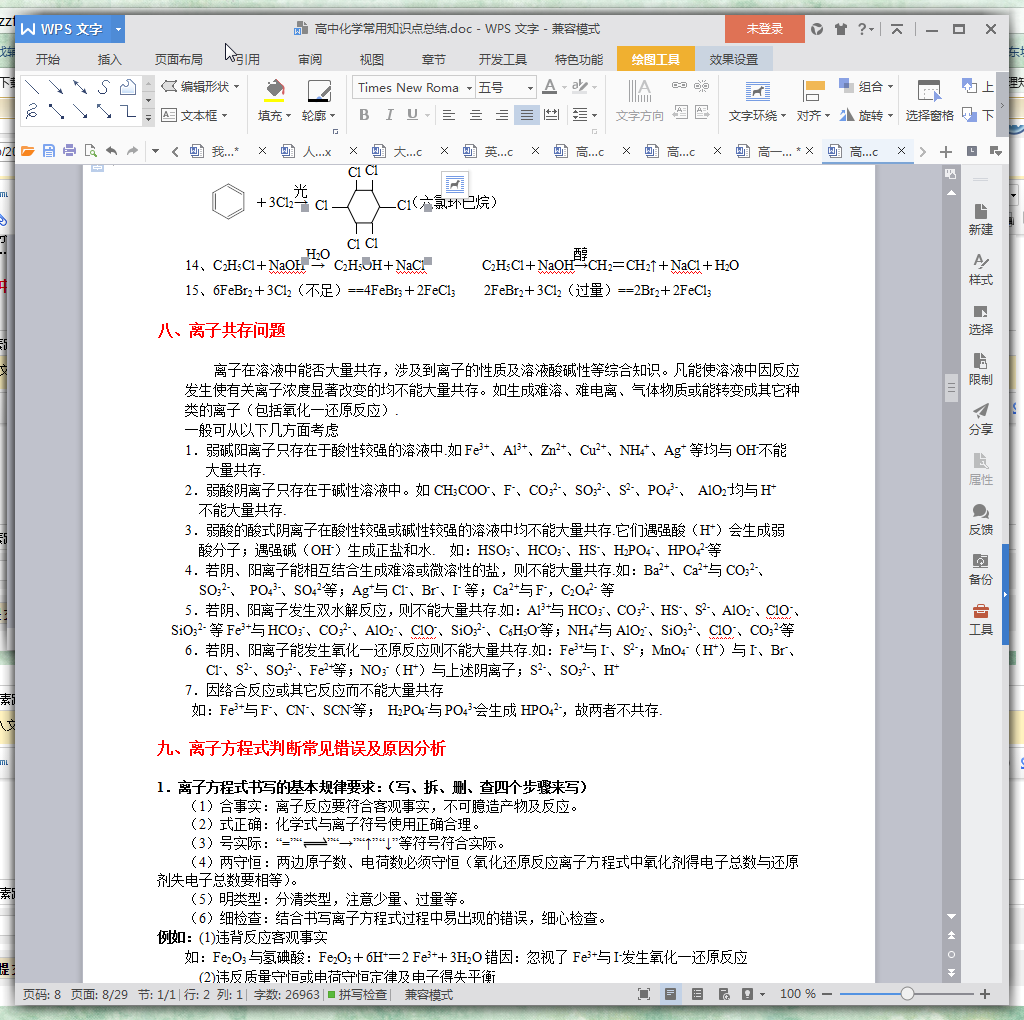Click the 未登录 login button
Screen dimensions: 1024x1020
[x=764, y=29]
